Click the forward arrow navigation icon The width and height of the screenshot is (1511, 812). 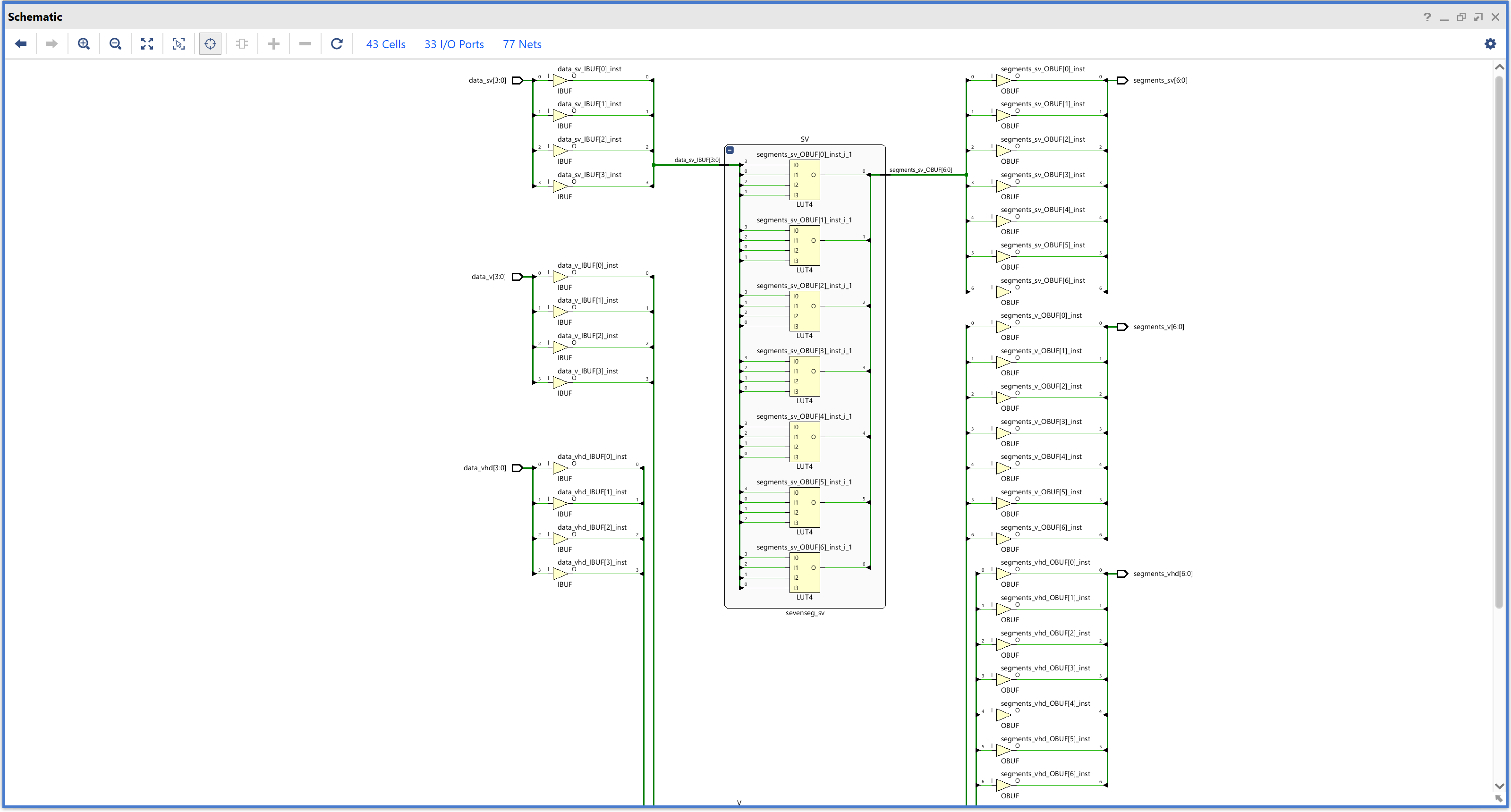pyautogui.click(x=51, y=44)
